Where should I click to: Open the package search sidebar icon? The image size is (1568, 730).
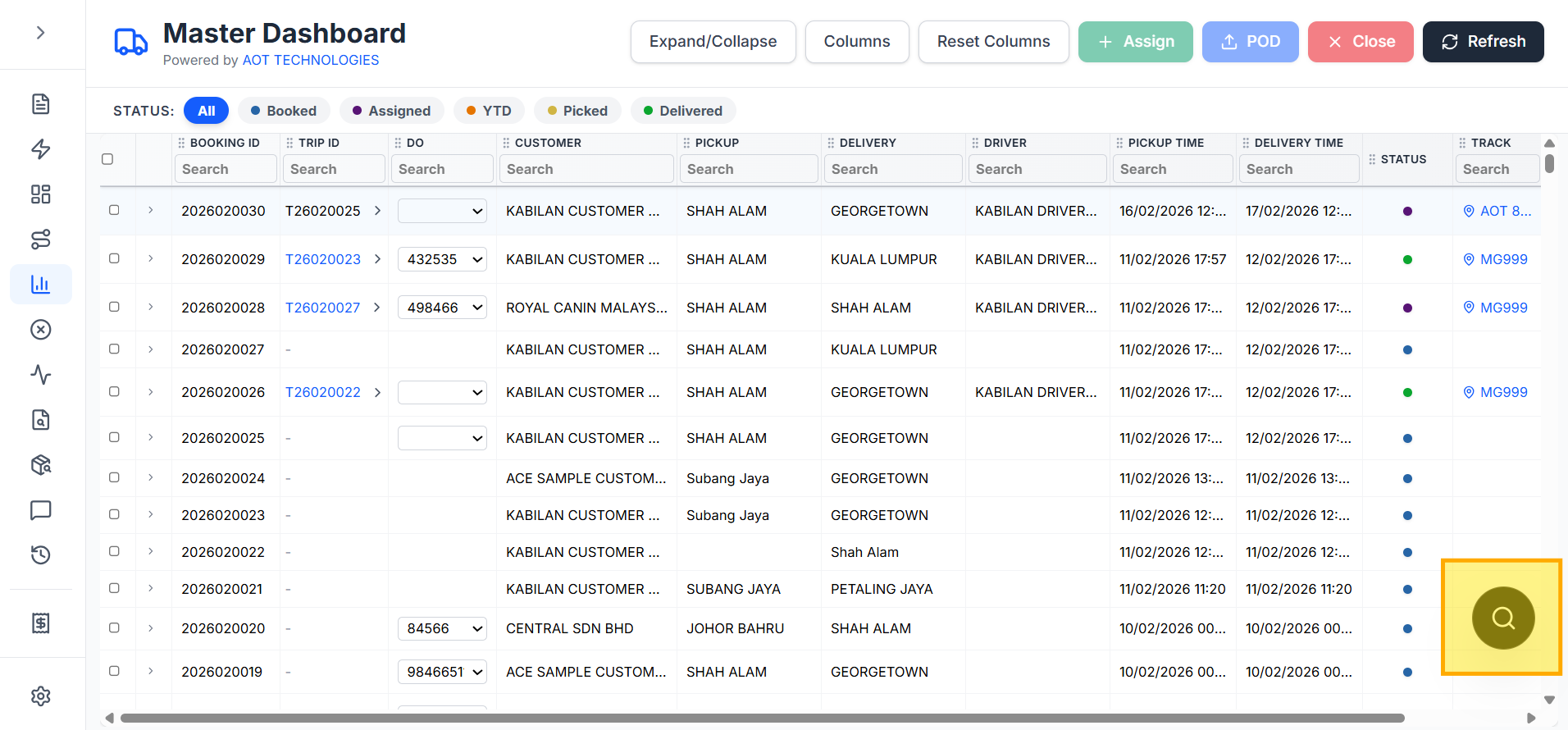click(x=40, y=465)
